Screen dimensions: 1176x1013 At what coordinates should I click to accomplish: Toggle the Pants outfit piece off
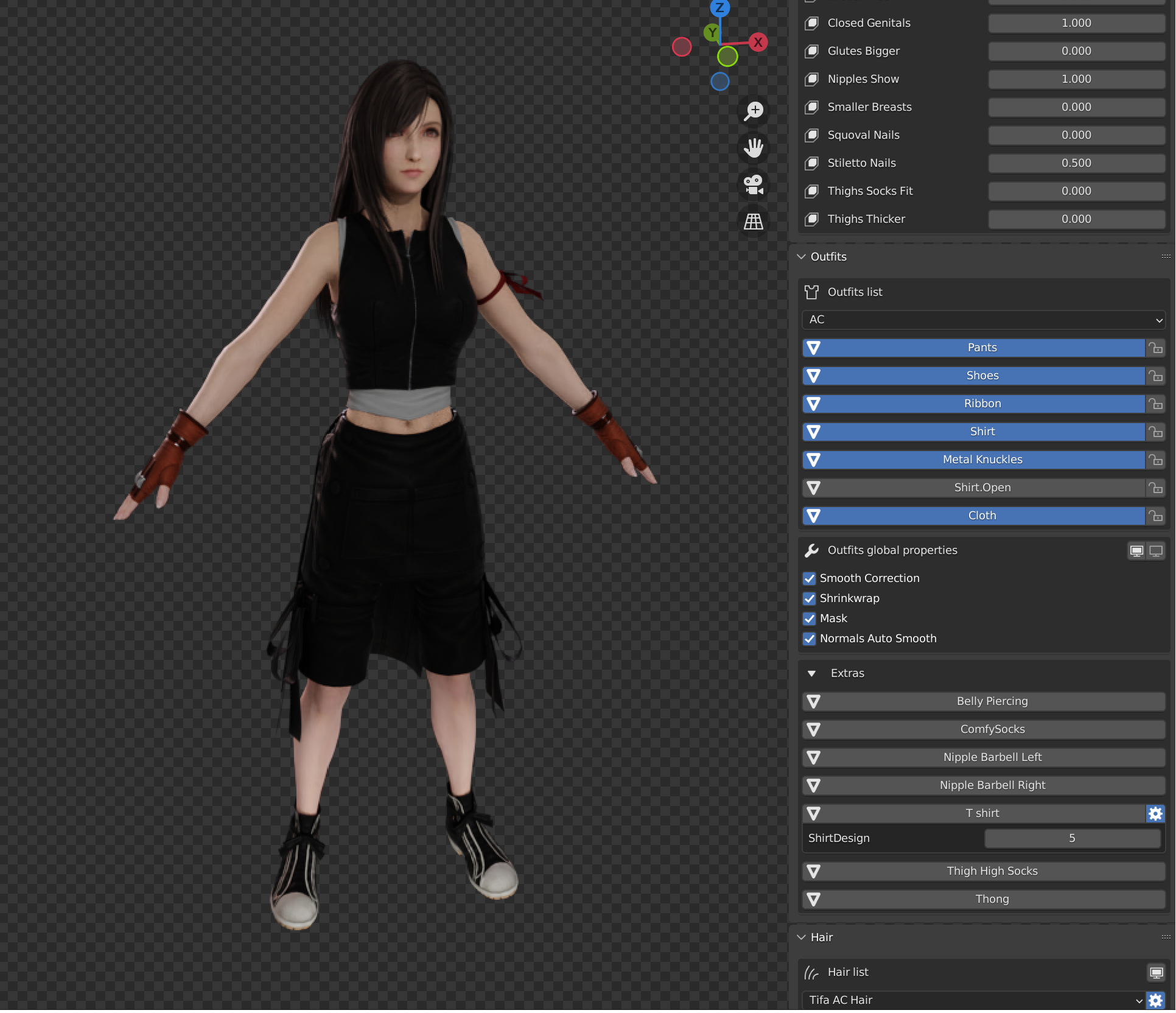973,348
